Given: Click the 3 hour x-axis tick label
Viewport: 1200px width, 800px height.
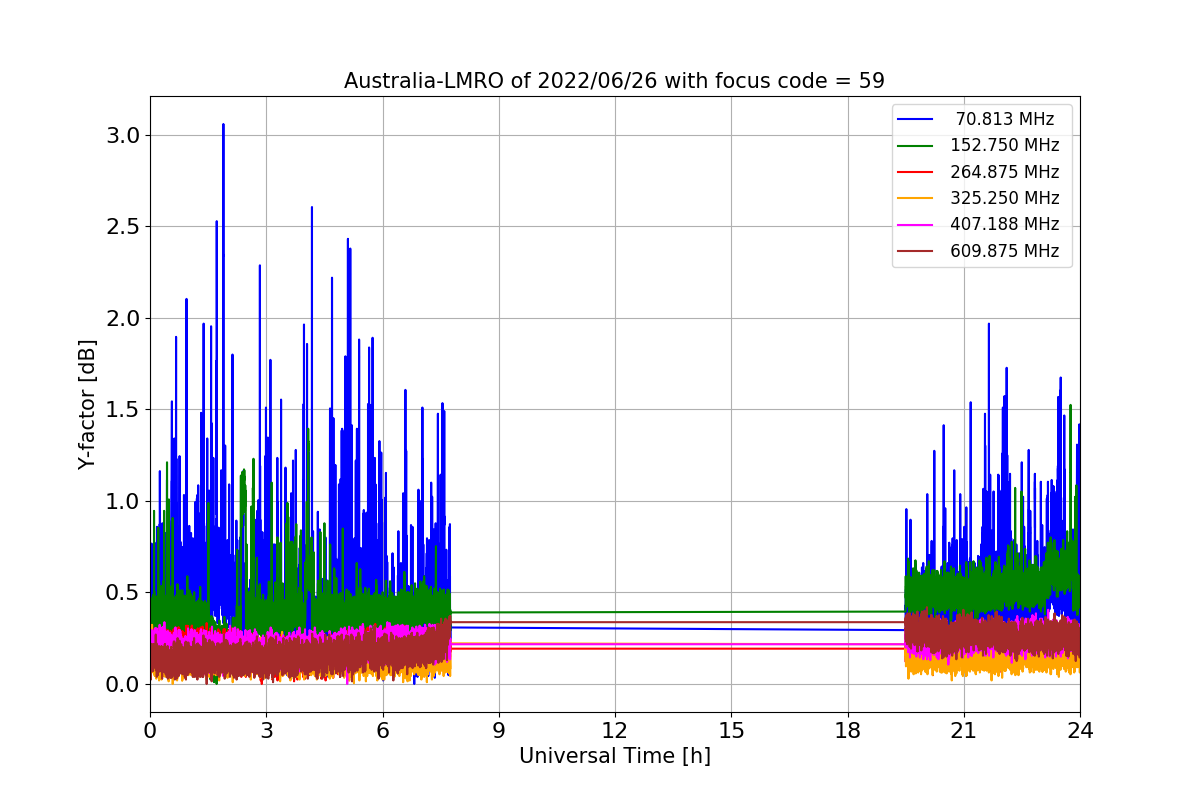Looking at the screenshot, I should click(266, 731).
